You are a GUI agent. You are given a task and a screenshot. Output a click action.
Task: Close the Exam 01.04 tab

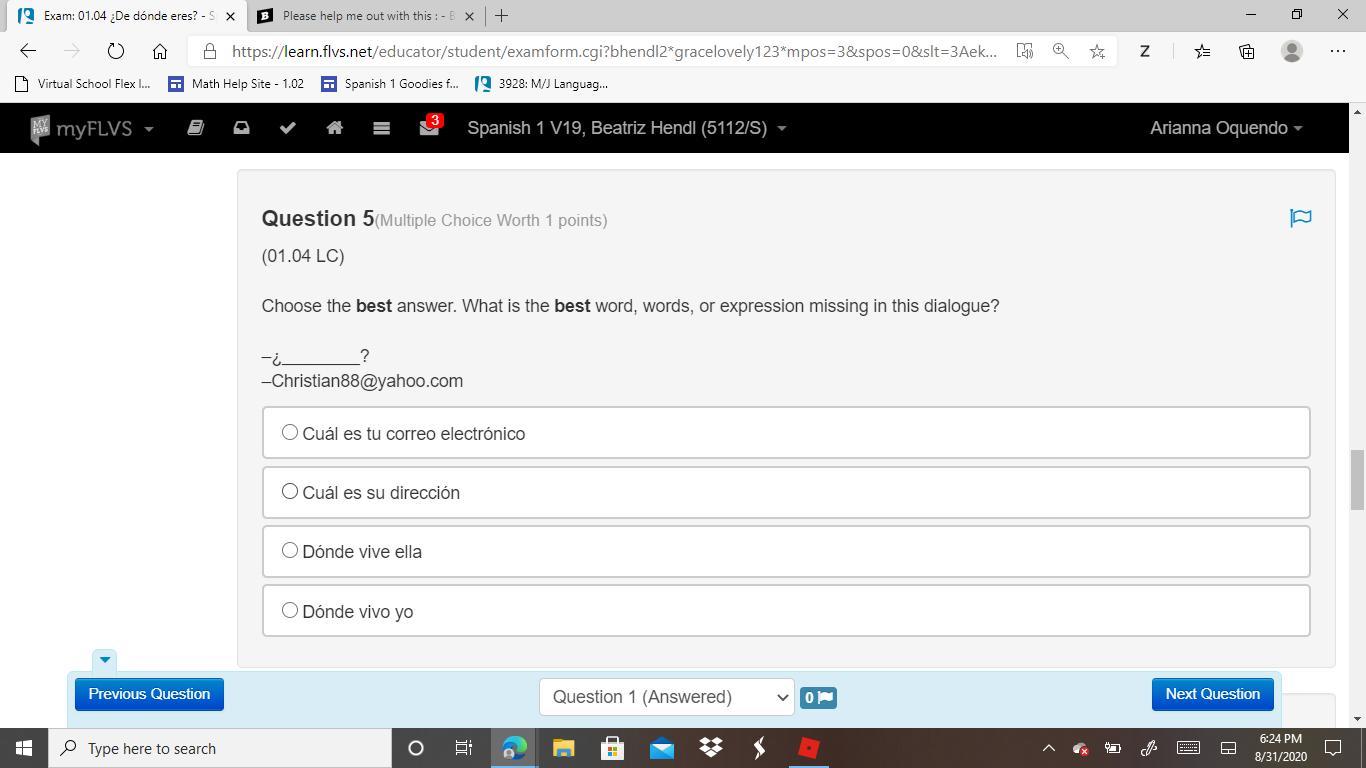[x=230, y=16]
